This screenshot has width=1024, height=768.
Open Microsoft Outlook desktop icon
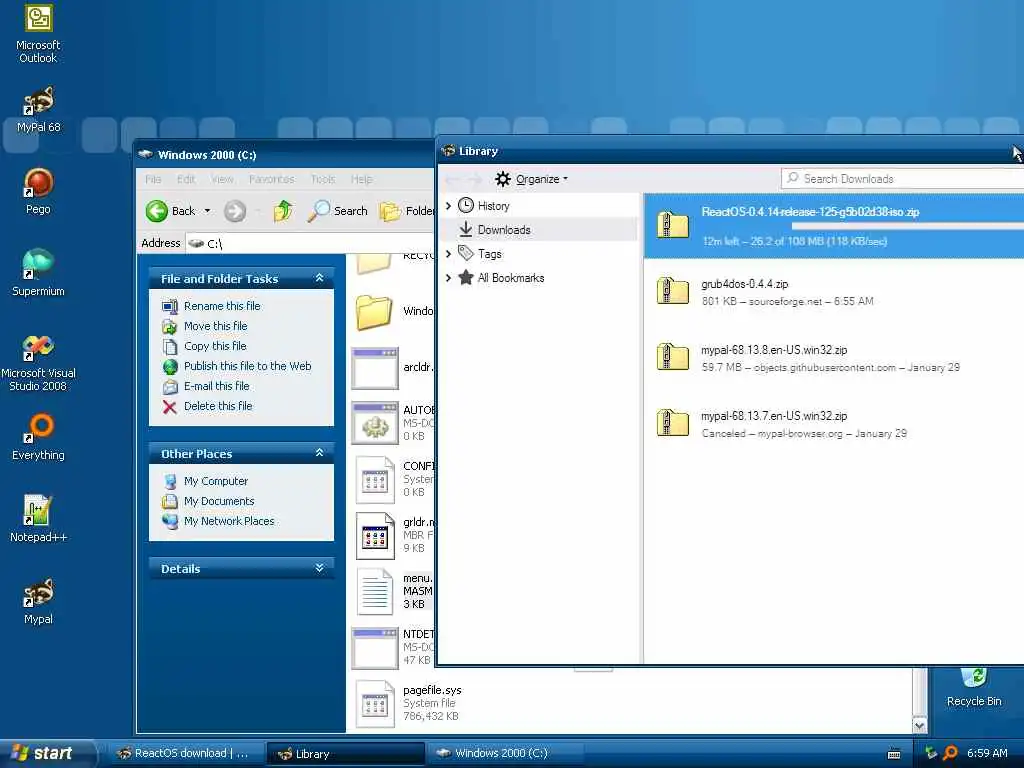(x=38, y=34)
